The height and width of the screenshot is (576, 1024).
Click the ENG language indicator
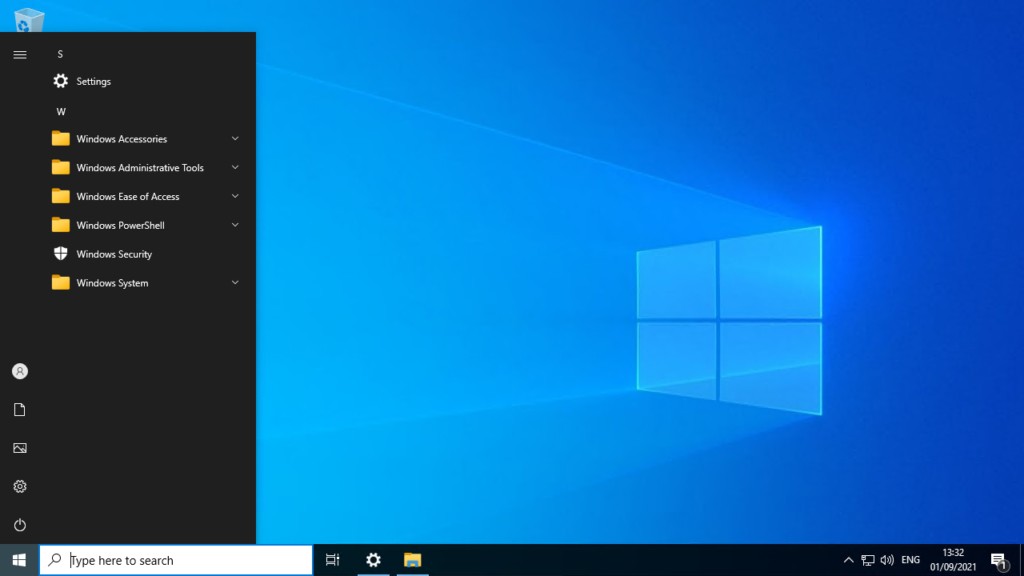pyautogui.click(x=910, y=560)
